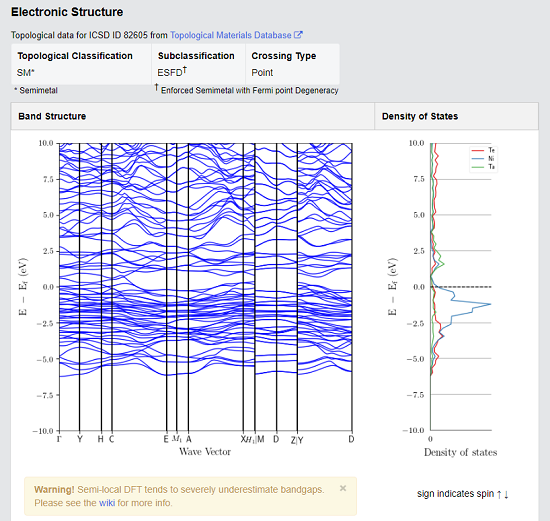This screenshot has width=550, height=521.
Task: Click the Γ wave vector label
Action: click(x=59, y=439)
